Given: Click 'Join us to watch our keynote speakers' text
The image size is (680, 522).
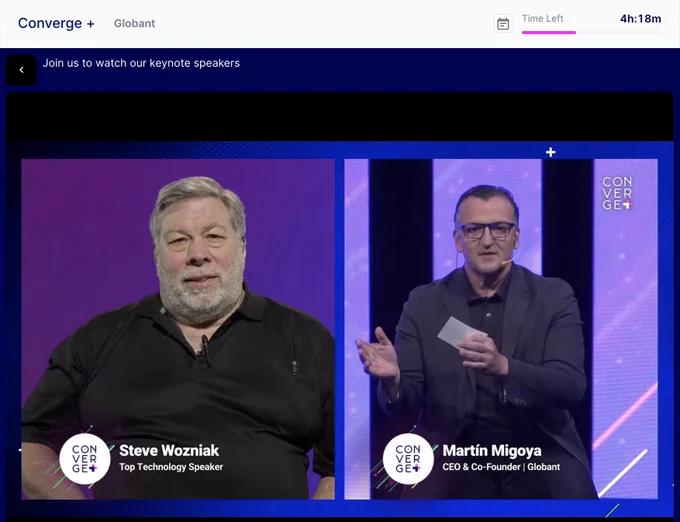Looking at the screenshot, I should tap(141, 63).
